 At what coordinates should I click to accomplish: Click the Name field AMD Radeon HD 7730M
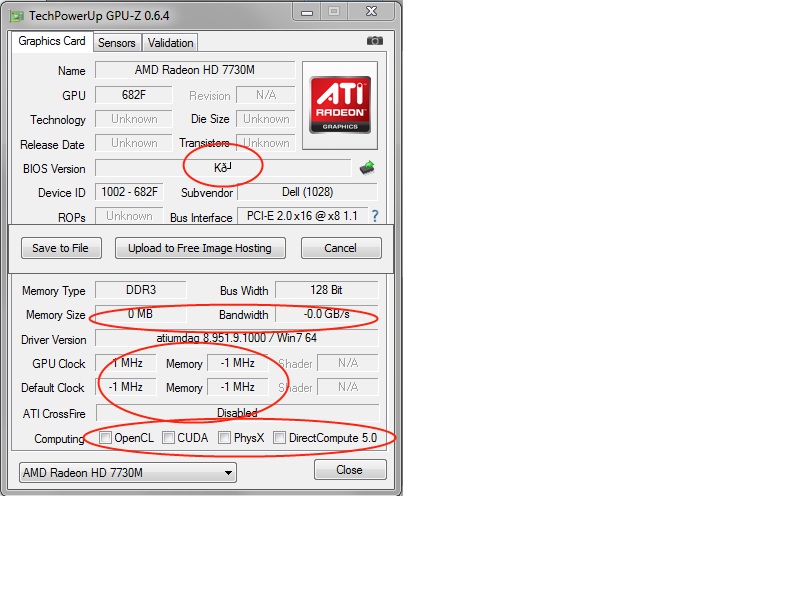point(195,70)
